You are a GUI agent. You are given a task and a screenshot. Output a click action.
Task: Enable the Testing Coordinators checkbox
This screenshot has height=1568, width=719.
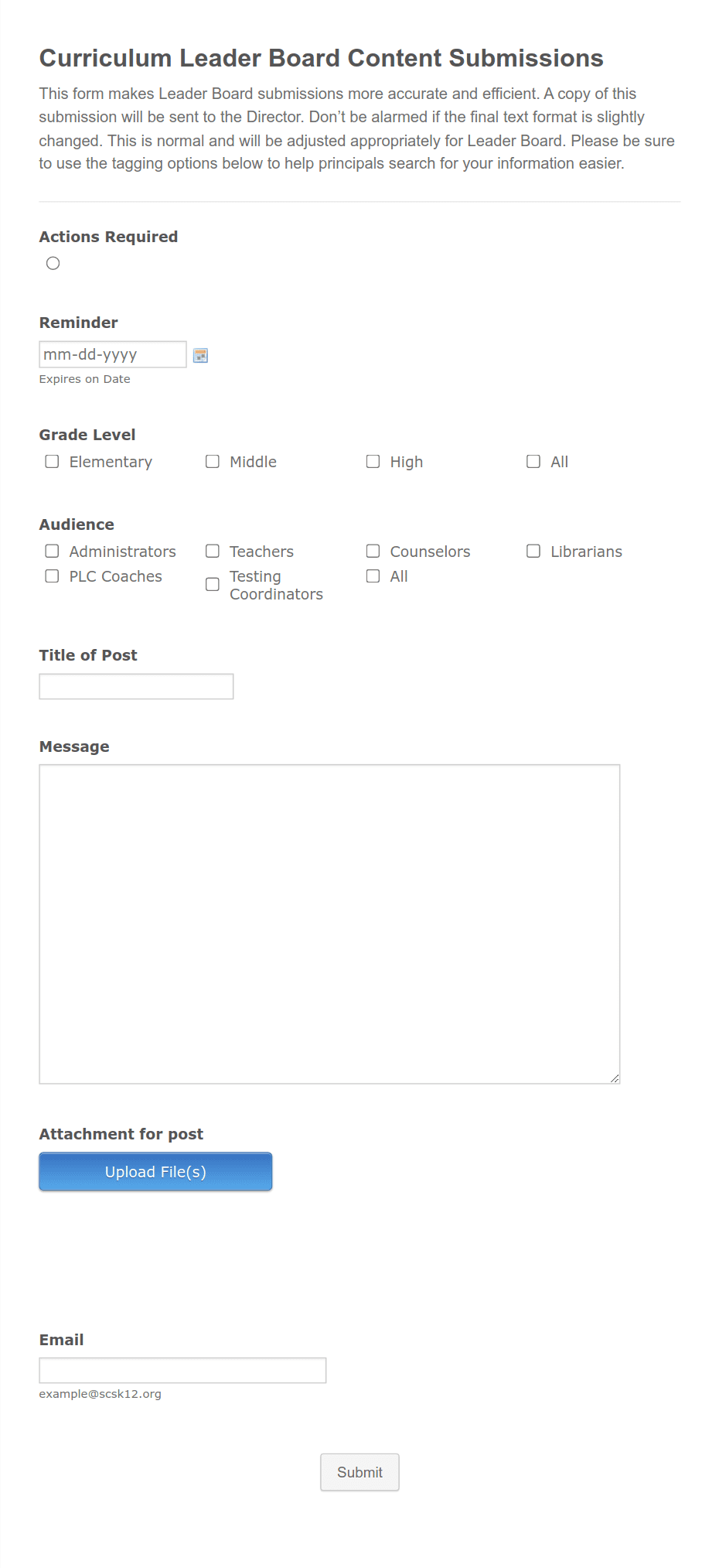[x=213, y=584]
